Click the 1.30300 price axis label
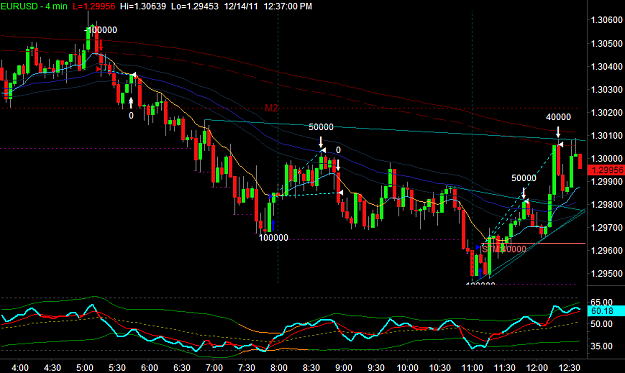Viewport: 625px width, 373px height. pos(606,89)
